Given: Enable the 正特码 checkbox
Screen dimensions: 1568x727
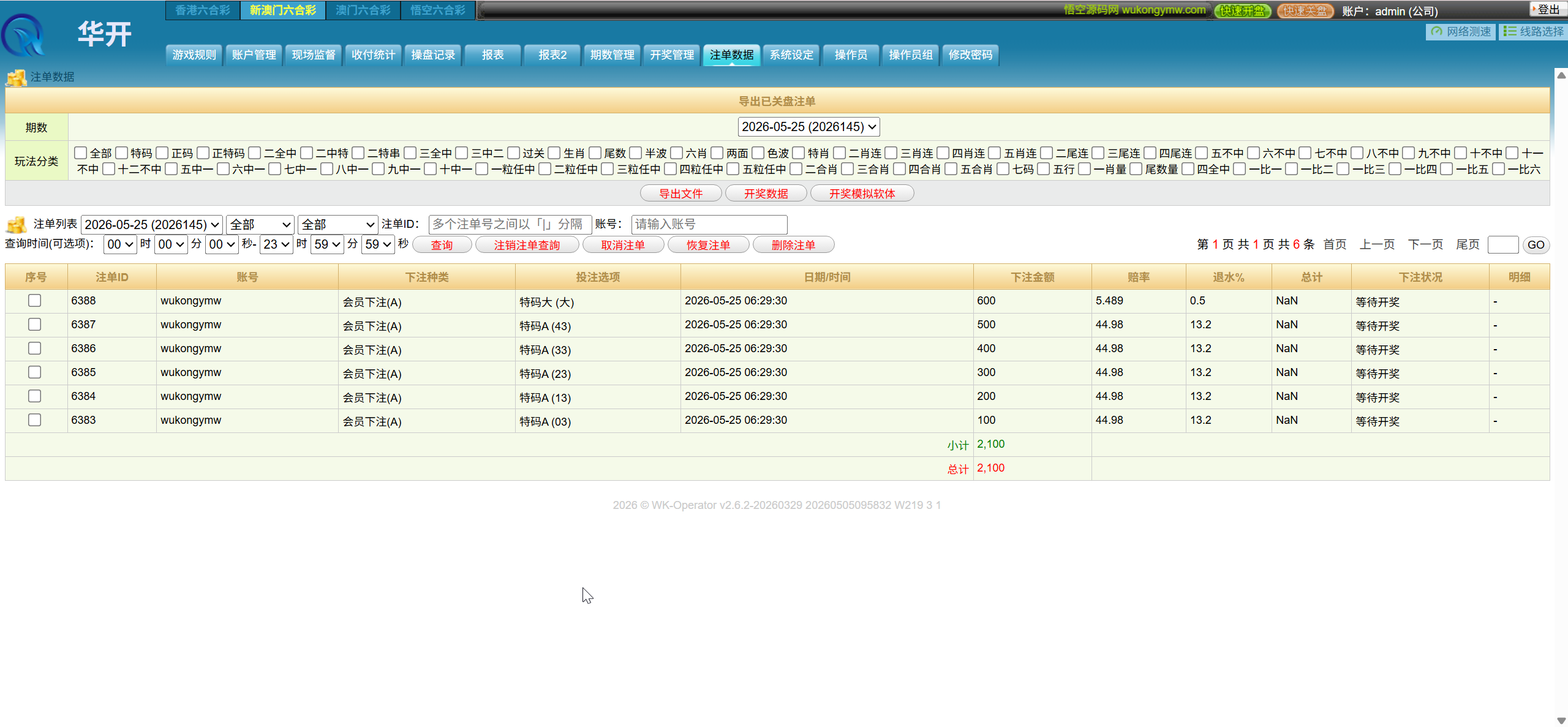Looking at the screenshot, I should pyautogui.click(x=203, y=153).
